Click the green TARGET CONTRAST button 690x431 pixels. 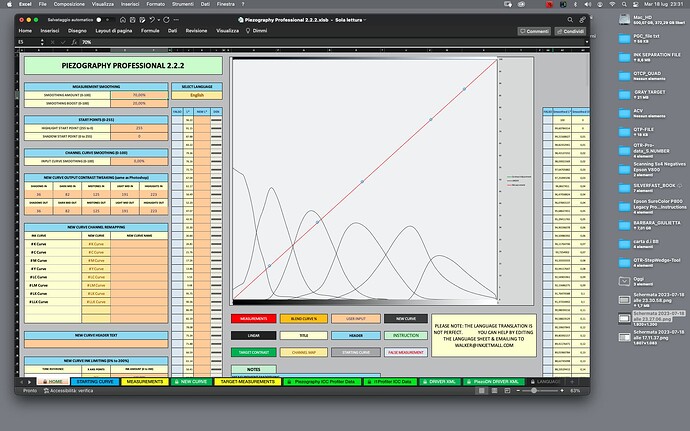(x=253, y=352)
